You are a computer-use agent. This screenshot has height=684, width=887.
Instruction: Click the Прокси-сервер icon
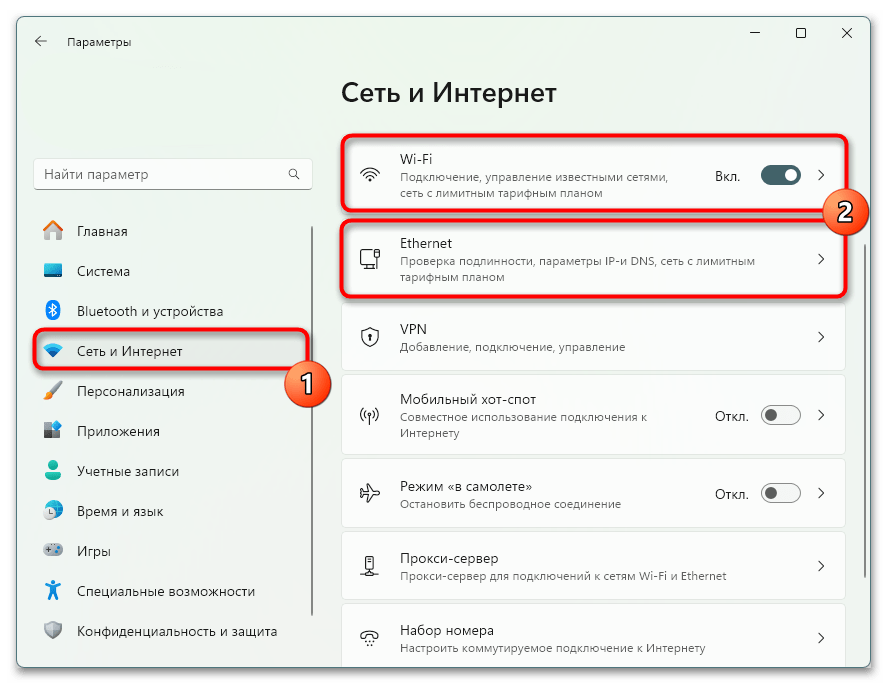[x=370, y=566]
